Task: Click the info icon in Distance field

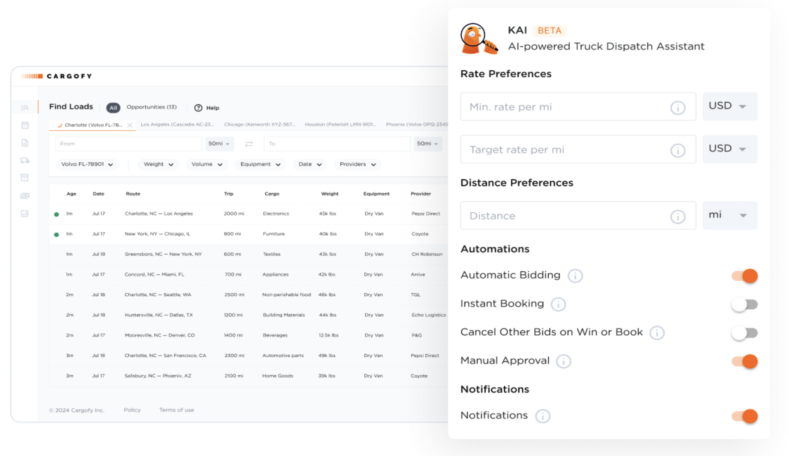Action: tap(677, 216)
